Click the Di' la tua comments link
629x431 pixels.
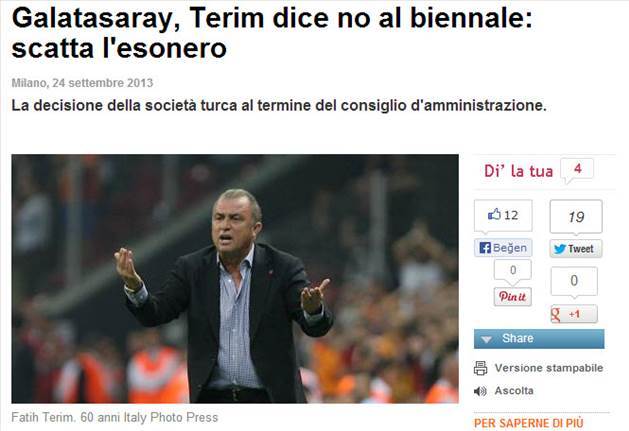click(x=518, y=171)
